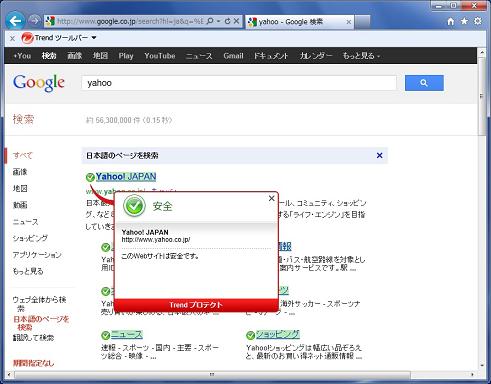The image size is (491, 384).
Task: Expand もっと見る in Google top bar
Action: click(x=362, y=56)
